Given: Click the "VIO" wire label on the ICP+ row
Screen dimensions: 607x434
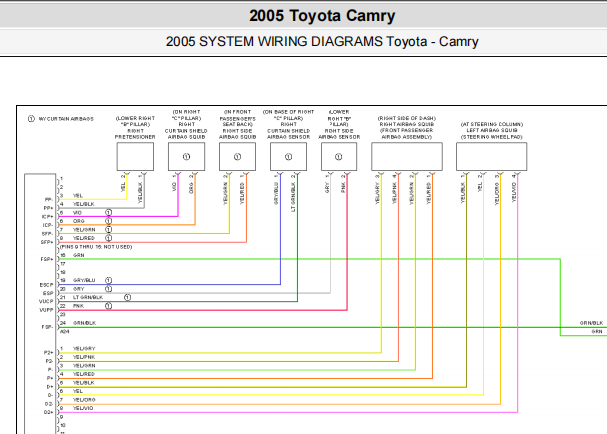Looking at the screenshot, I should point(77,213).
